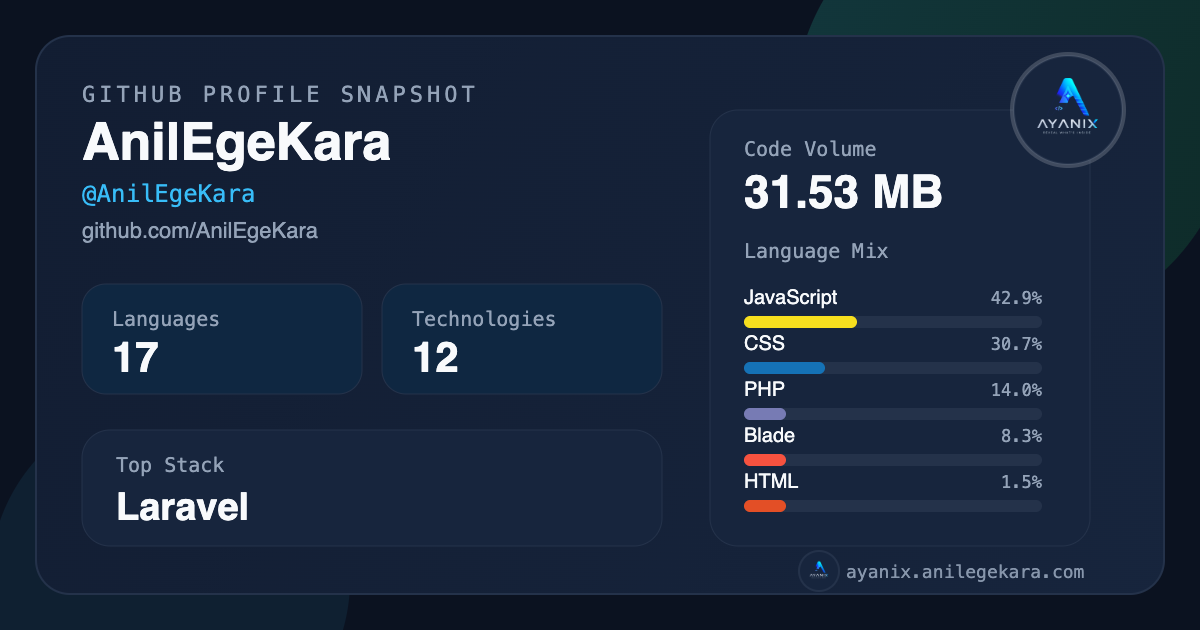
Task: Click the JavaScript language label
Action: [791, 297]
